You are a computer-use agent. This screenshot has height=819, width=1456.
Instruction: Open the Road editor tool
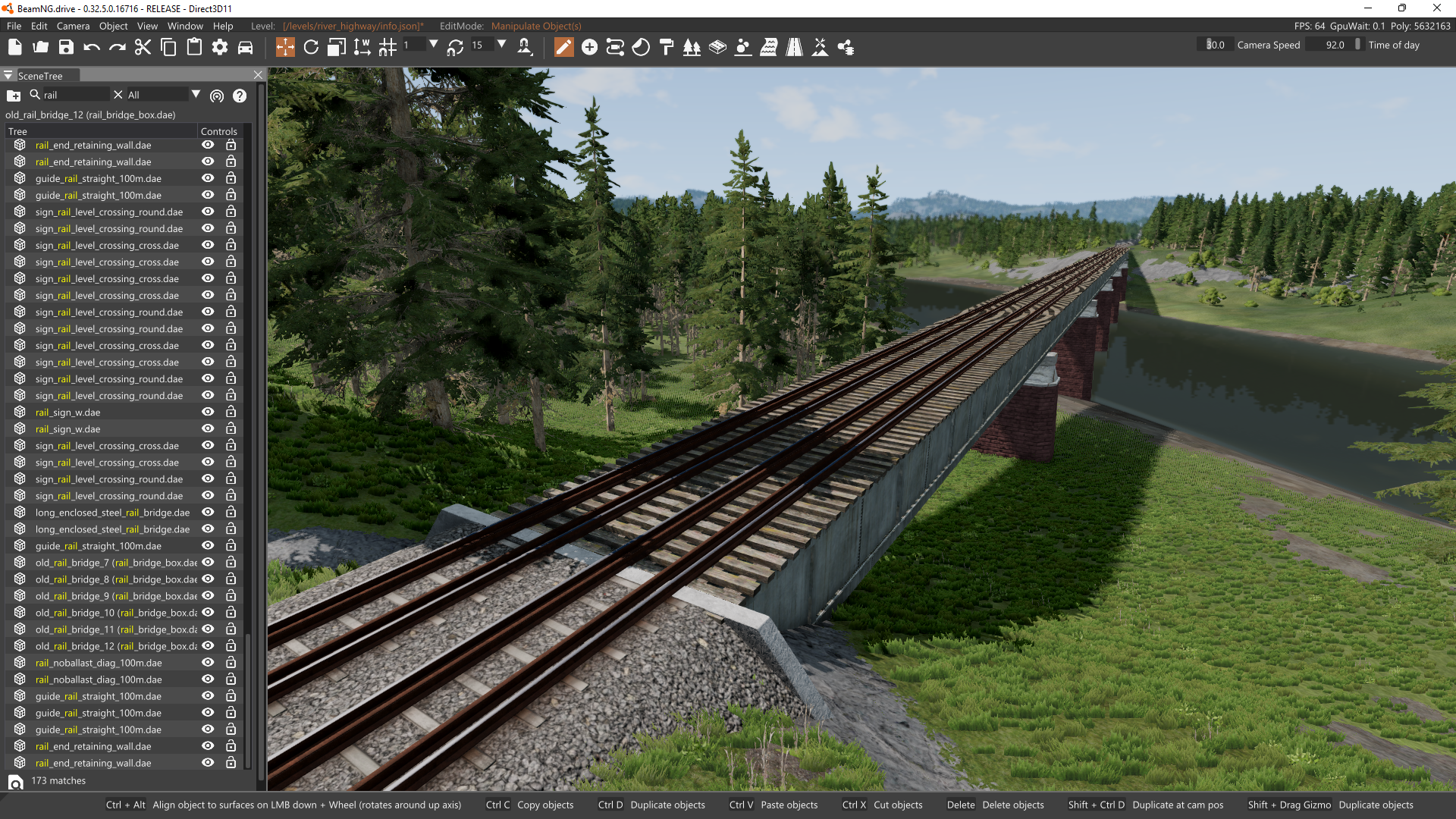[794, 47]
